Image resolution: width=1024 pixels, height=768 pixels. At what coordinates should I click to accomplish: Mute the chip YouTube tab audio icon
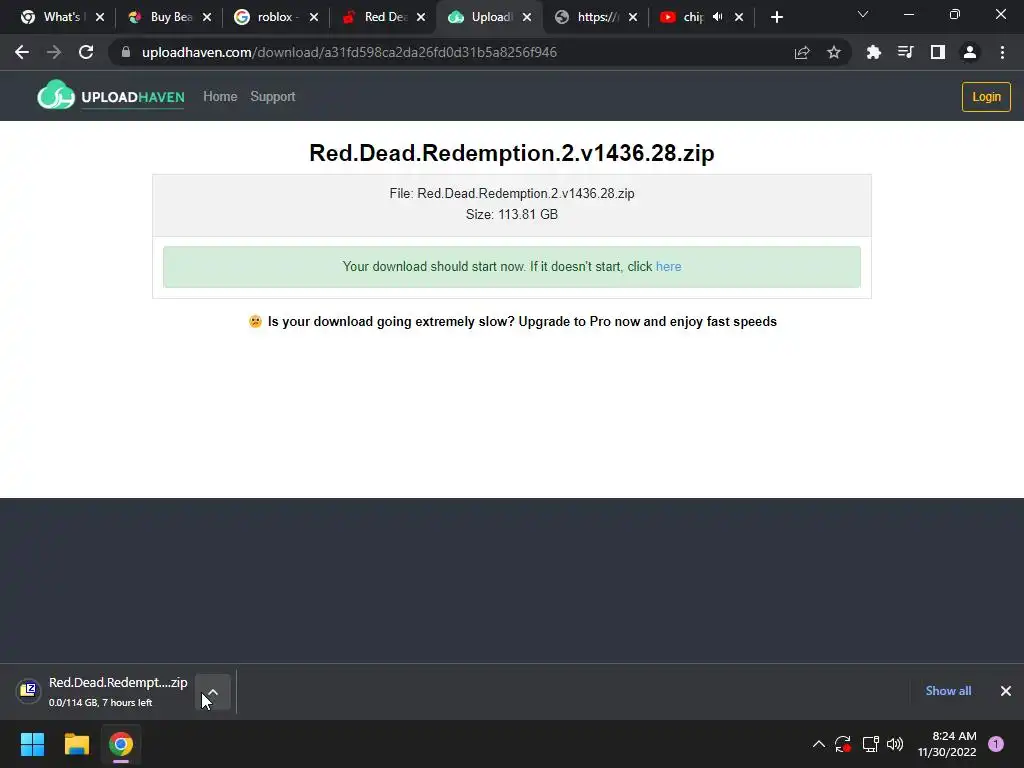click(x=718, y=17)
